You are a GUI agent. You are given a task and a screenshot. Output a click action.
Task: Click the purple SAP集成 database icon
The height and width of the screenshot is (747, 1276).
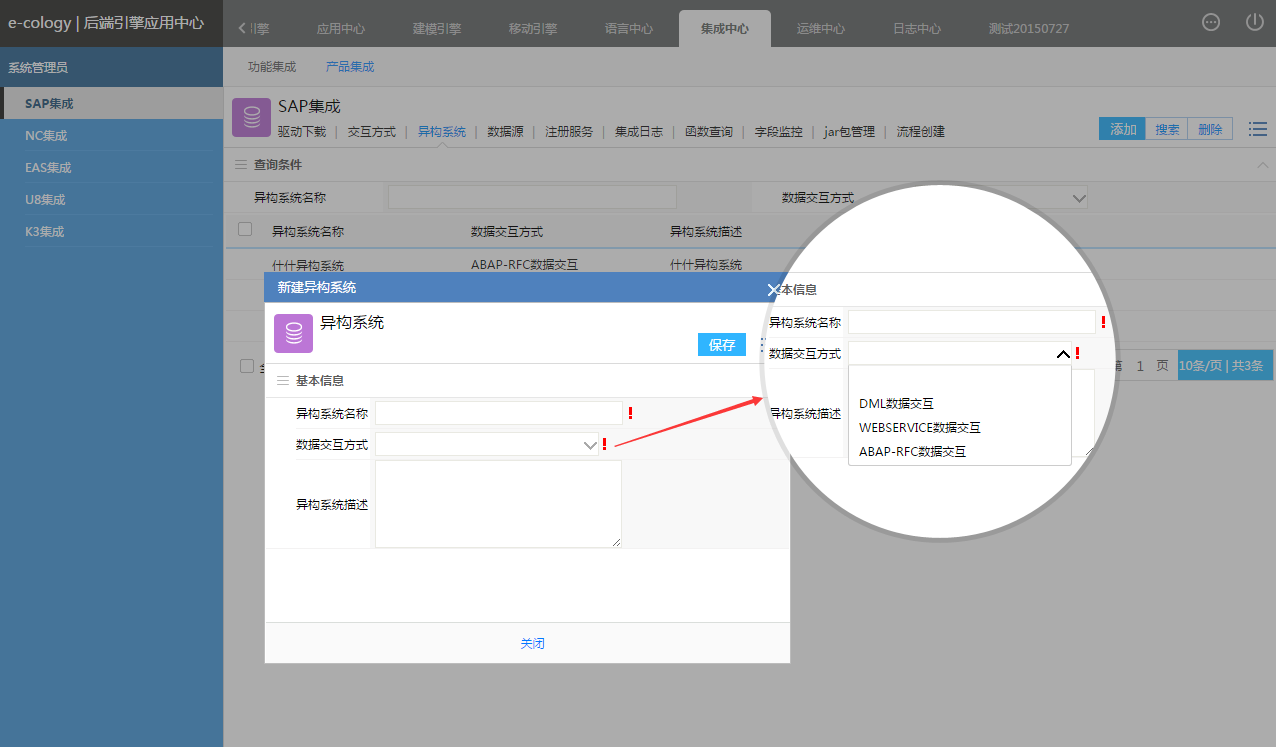251,117
